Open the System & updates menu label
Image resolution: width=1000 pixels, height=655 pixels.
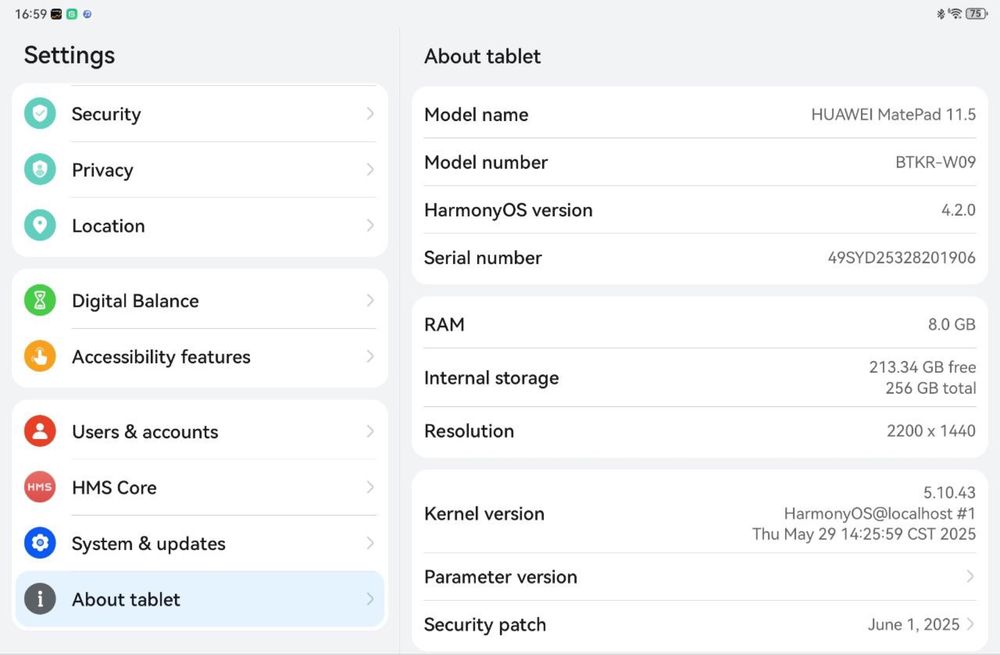149,544
